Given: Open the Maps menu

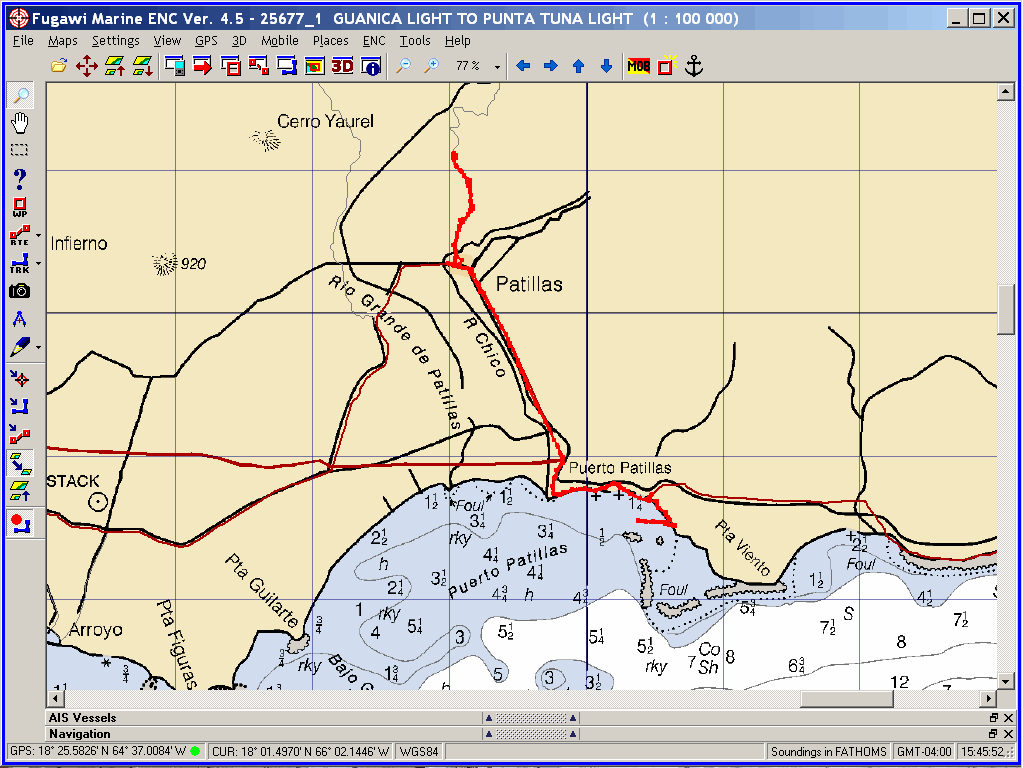Looking at the screenshot, I should click(63, 40).
